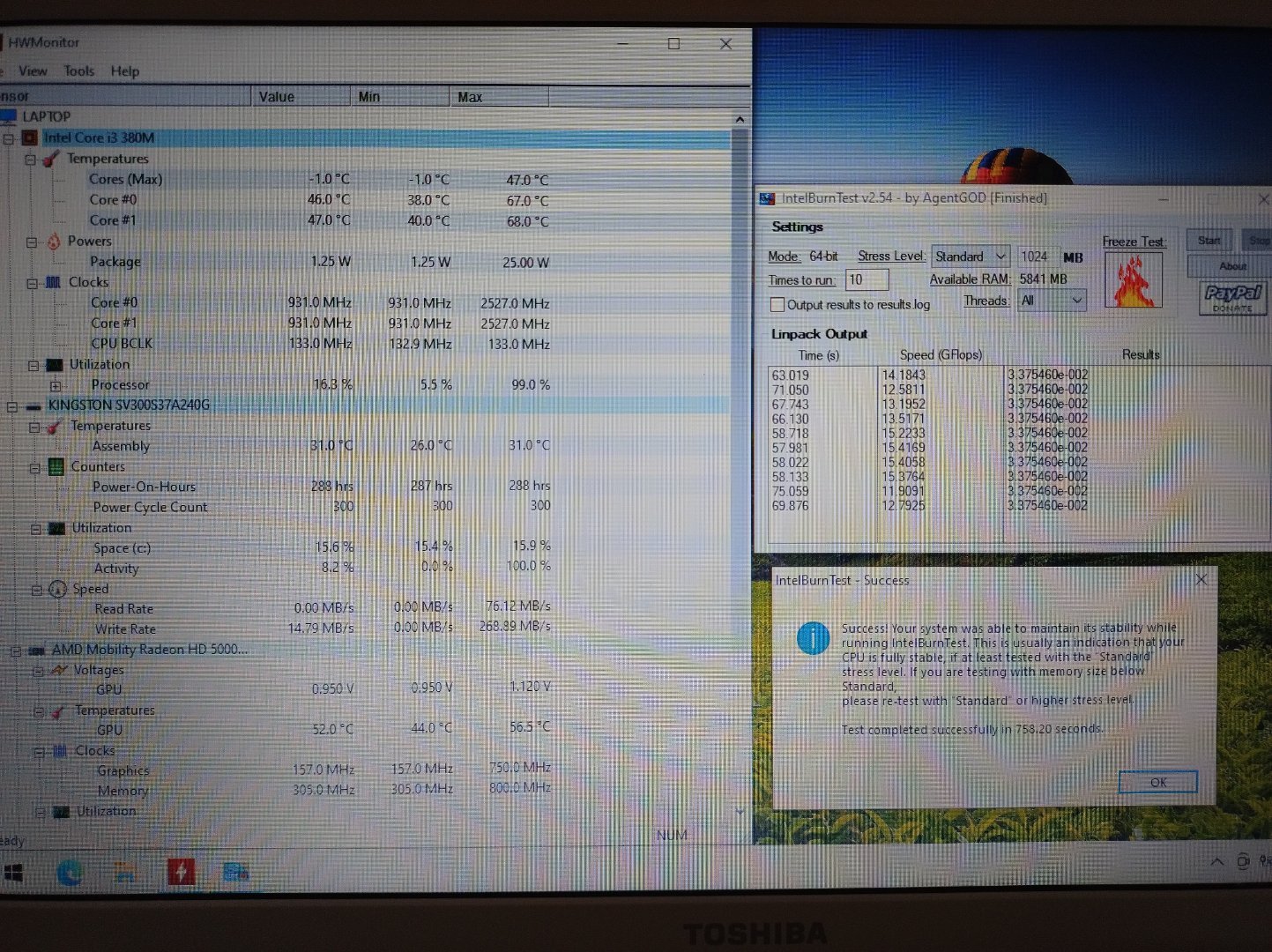Screen dimensions: 1272x952
Task: Click the GPU Clocks category icon
Action: coord(60,751)
